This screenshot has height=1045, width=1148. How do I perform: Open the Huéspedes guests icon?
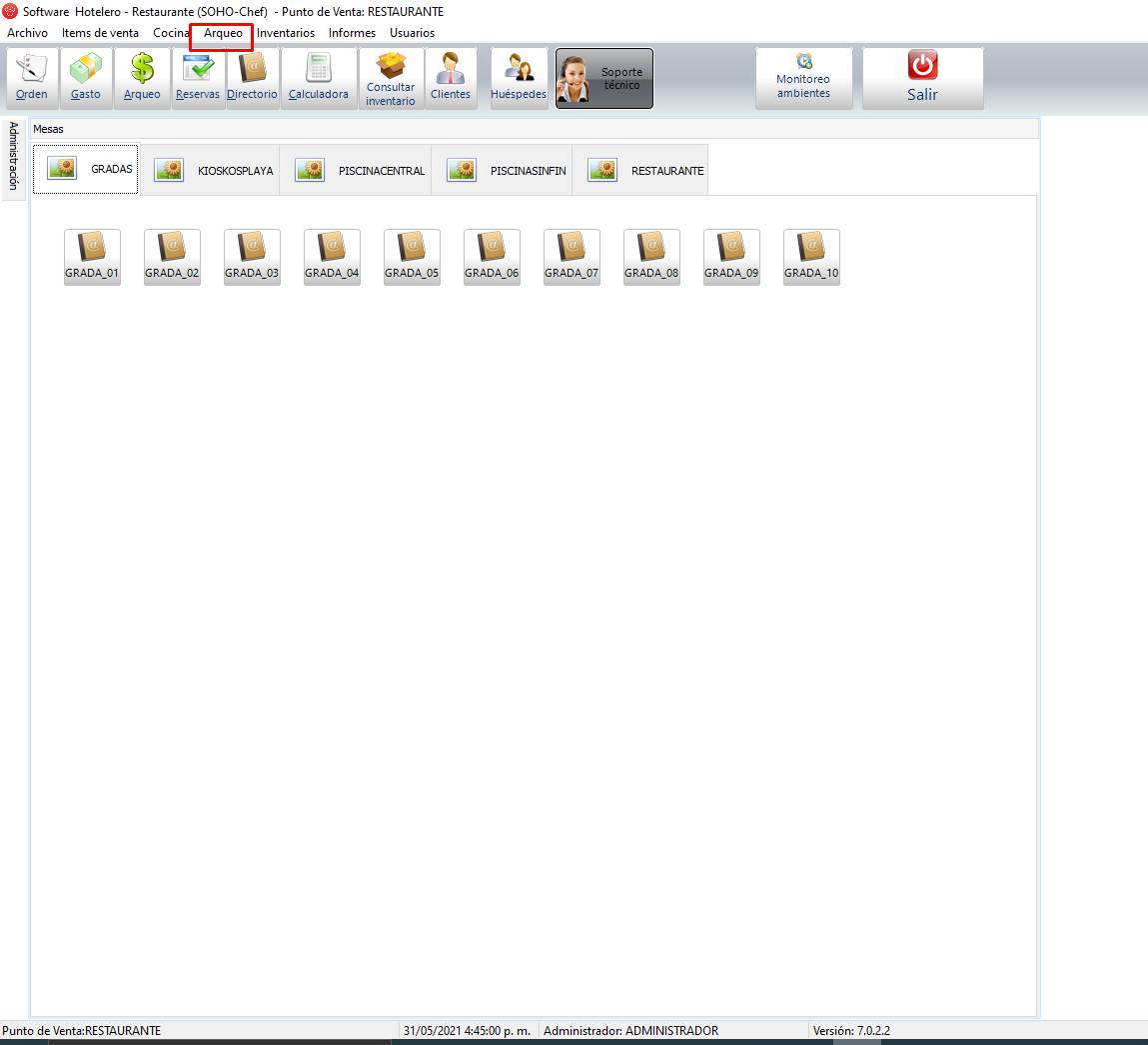coord(519,78)
